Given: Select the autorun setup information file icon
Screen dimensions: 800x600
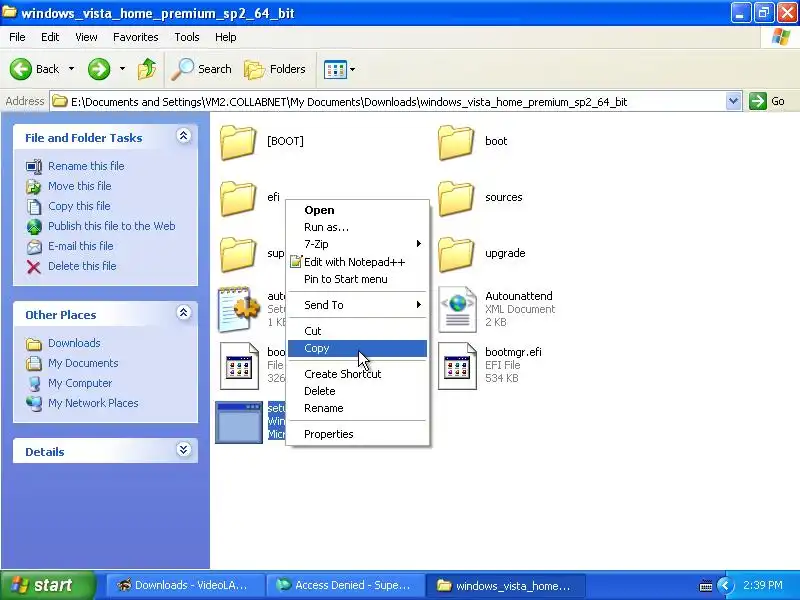Looking at the screenshot, I should click(238, 309).
